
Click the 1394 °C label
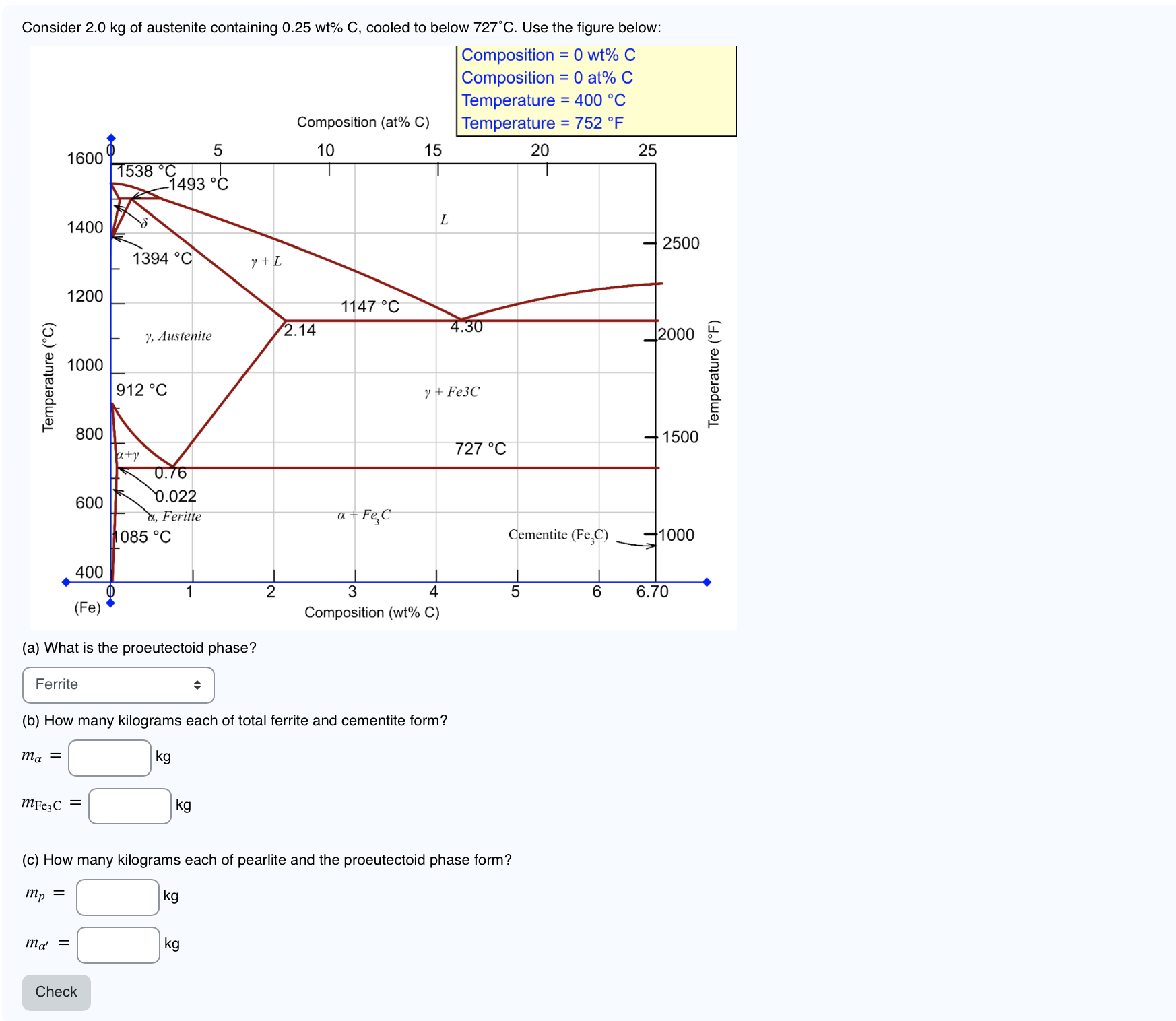[162, 259]
